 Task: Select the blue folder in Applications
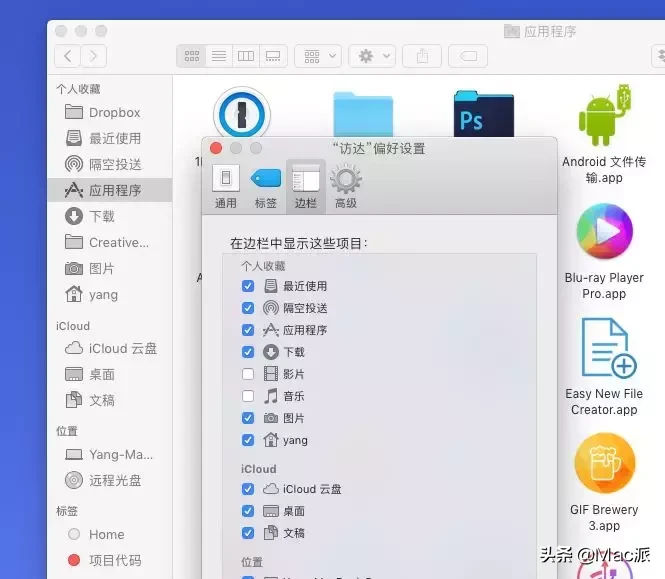(x=363, y=115)
